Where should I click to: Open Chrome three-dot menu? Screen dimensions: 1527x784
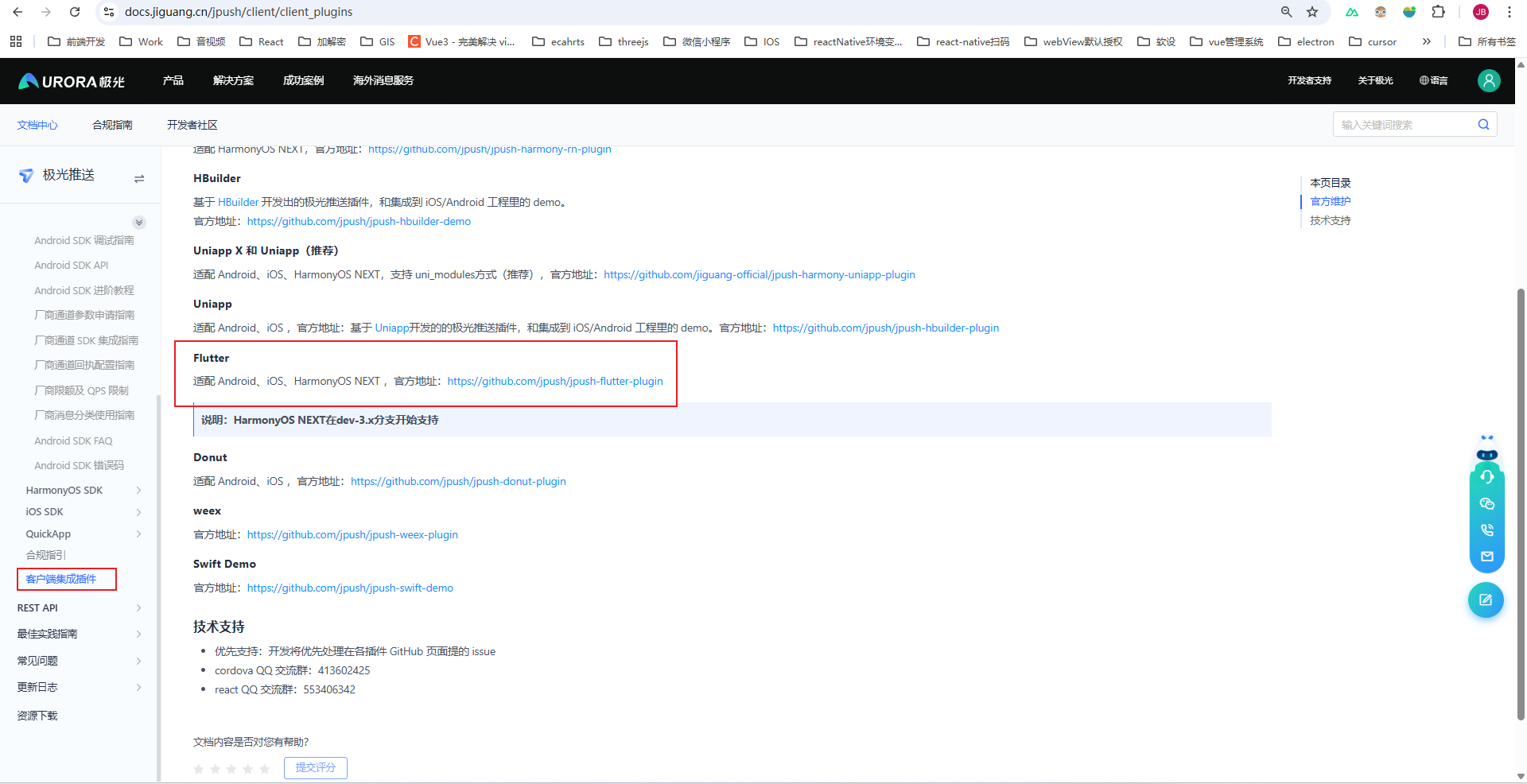pyautogui.click(x=1509, y=12)
